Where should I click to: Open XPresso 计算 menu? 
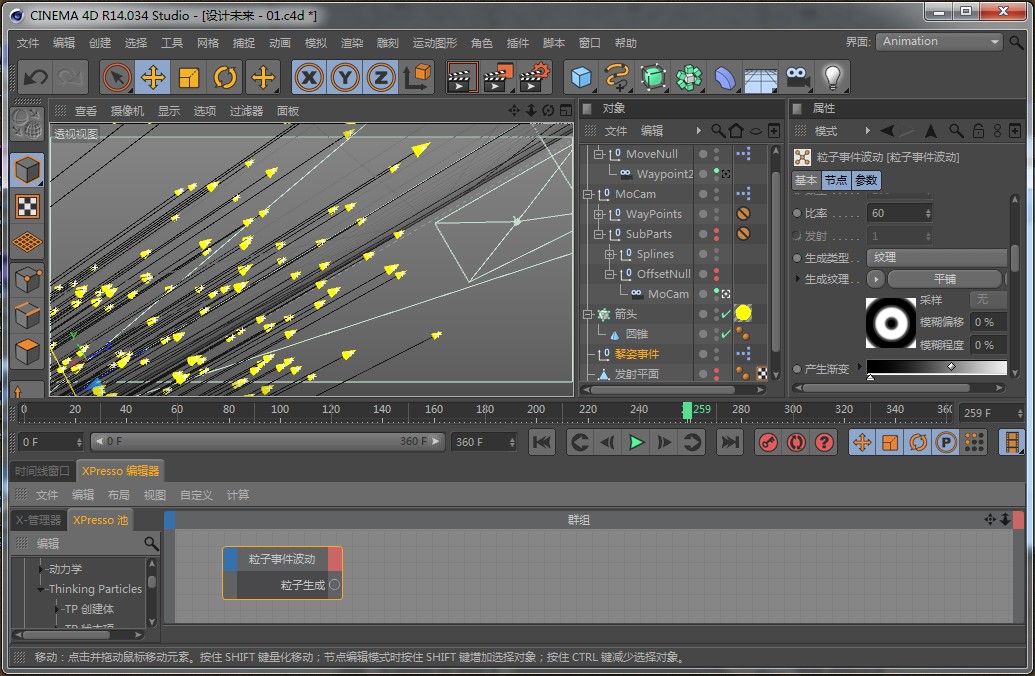pyautogui.click(x=238, y=495)
